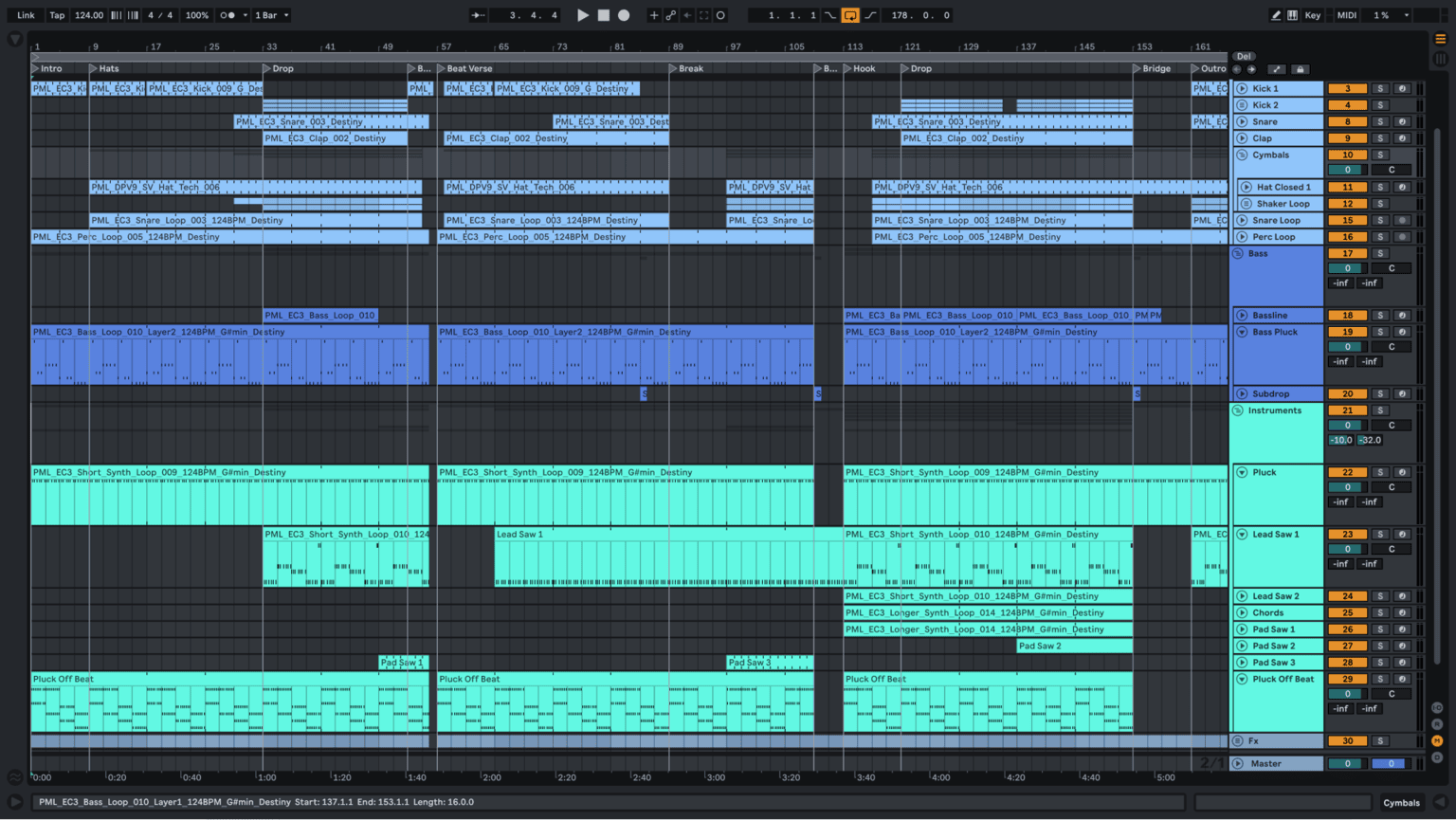
Task: Toggle the Arrangement Loop switch
Action: (x=850, y=15)
